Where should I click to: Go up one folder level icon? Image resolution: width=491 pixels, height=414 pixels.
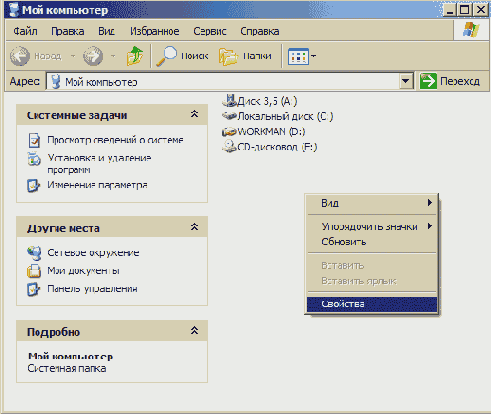point(135,56)
